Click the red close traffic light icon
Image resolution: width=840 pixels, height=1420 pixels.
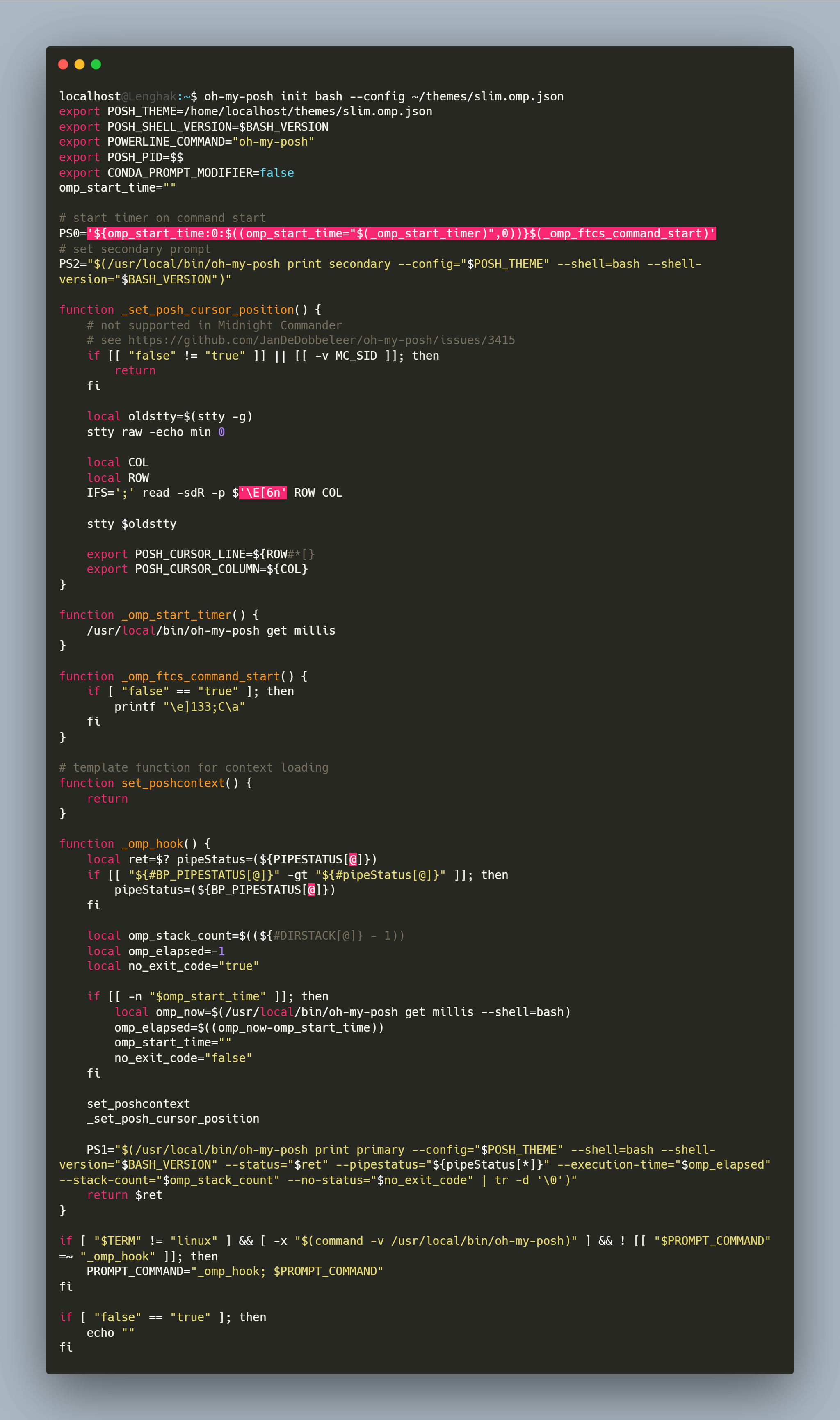coord(62,65)
